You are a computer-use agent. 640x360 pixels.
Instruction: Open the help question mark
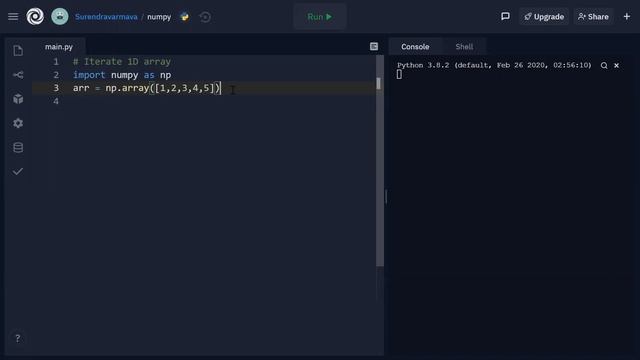18,338
